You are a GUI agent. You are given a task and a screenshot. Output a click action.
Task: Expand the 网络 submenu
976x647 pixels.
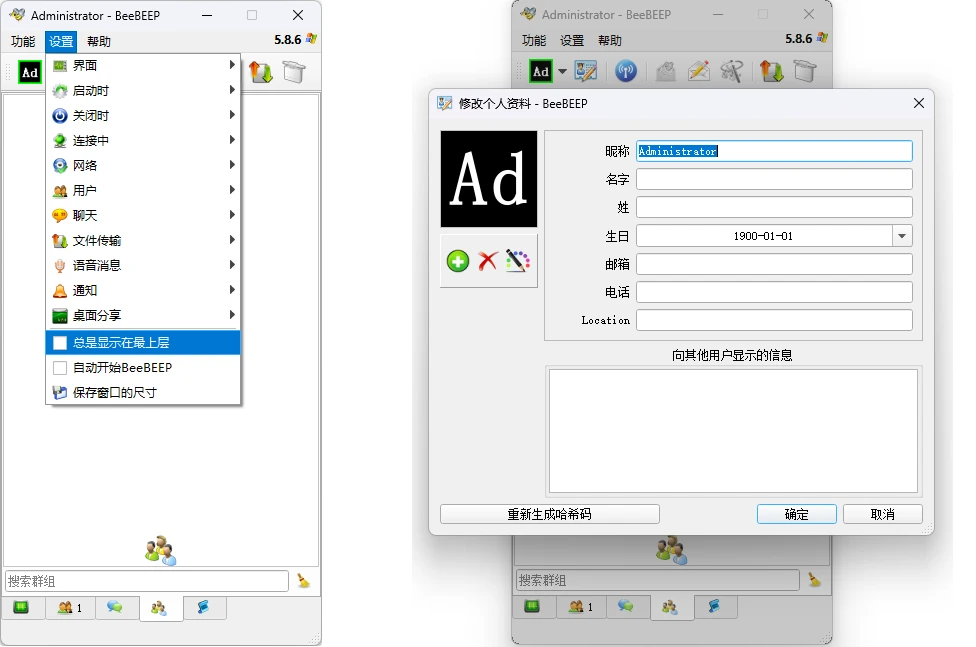tap(143, 165)
